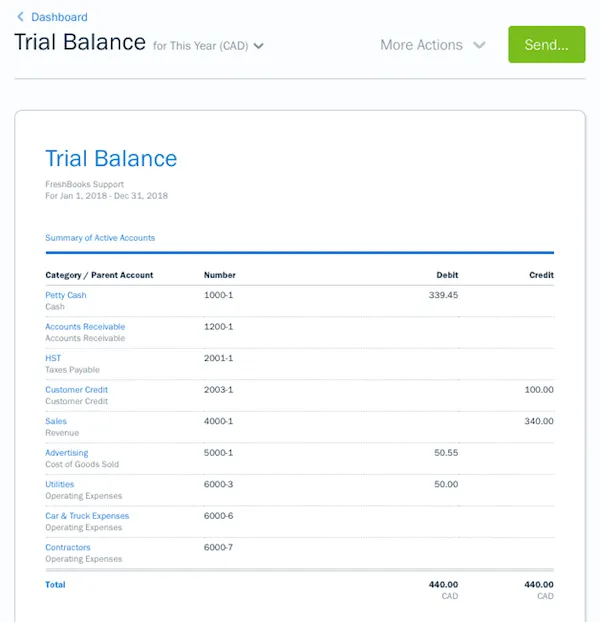Click the Summary of Active Accounts tab

click(x=100, y=238)
